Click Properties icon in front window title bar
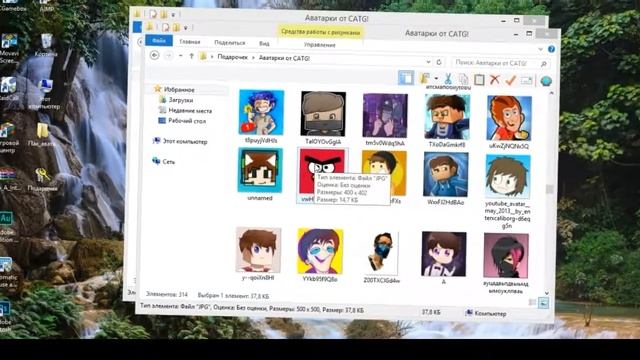 165,27
